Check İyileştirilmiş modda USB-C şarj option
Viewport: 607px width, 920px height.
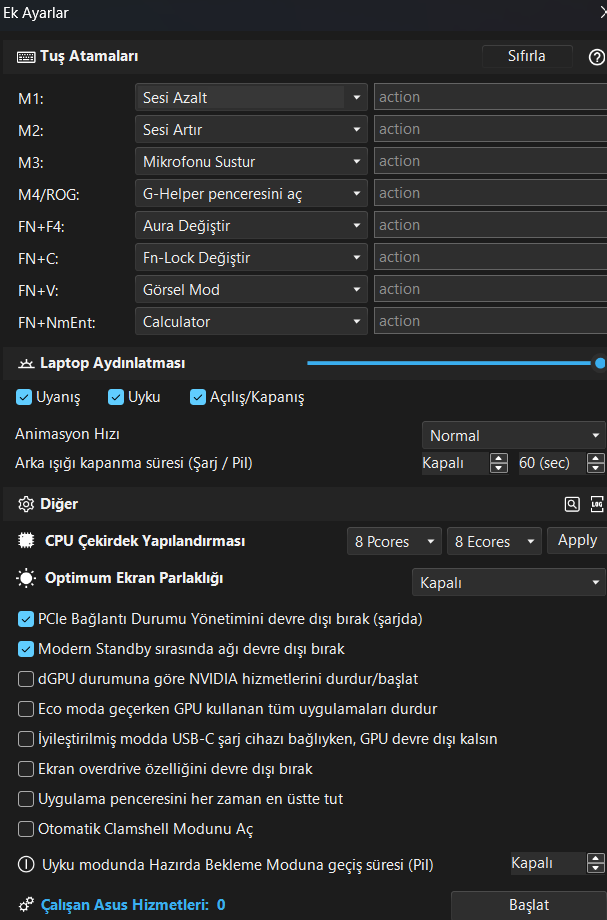tap(26, 739)
